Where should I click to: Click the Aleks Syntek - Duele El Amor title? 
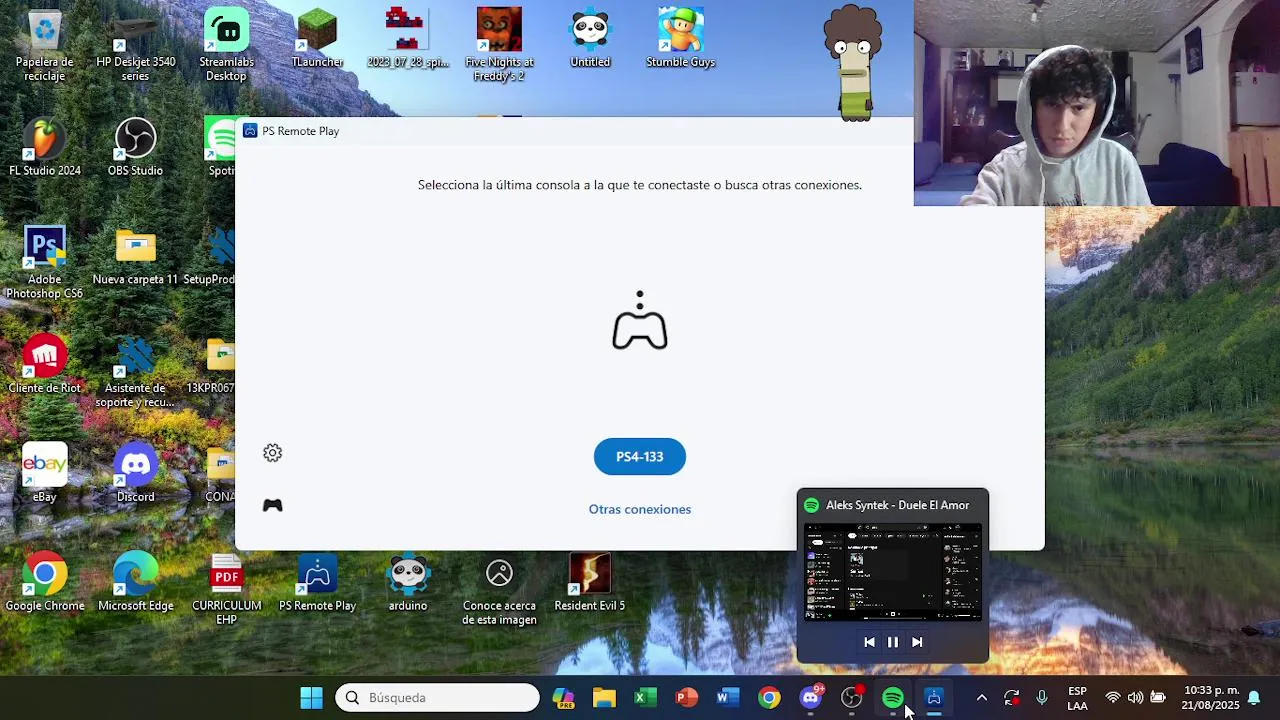897,505
